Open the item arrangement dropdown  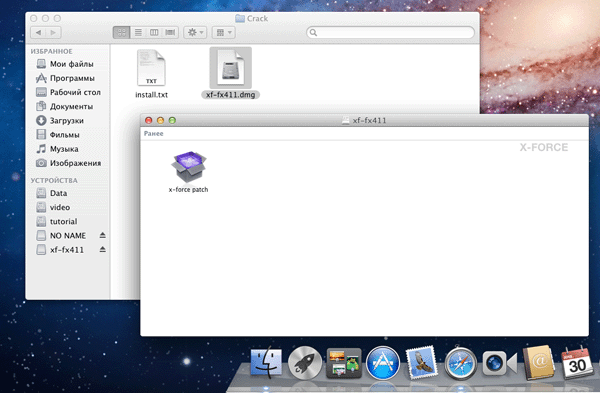(x=224, y=33)
